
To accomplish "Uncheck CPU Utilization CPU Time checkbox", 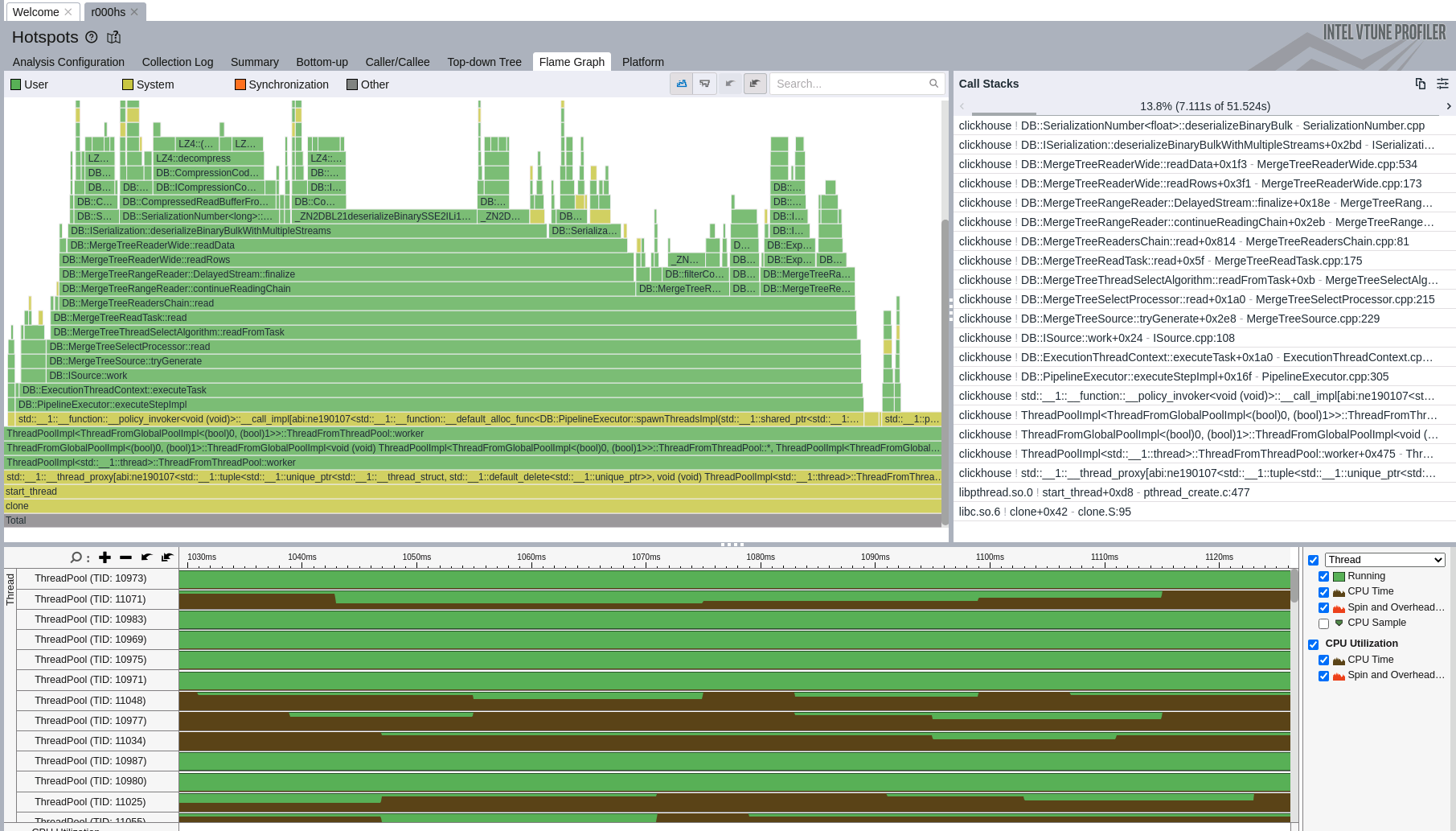I will 1323,660.
